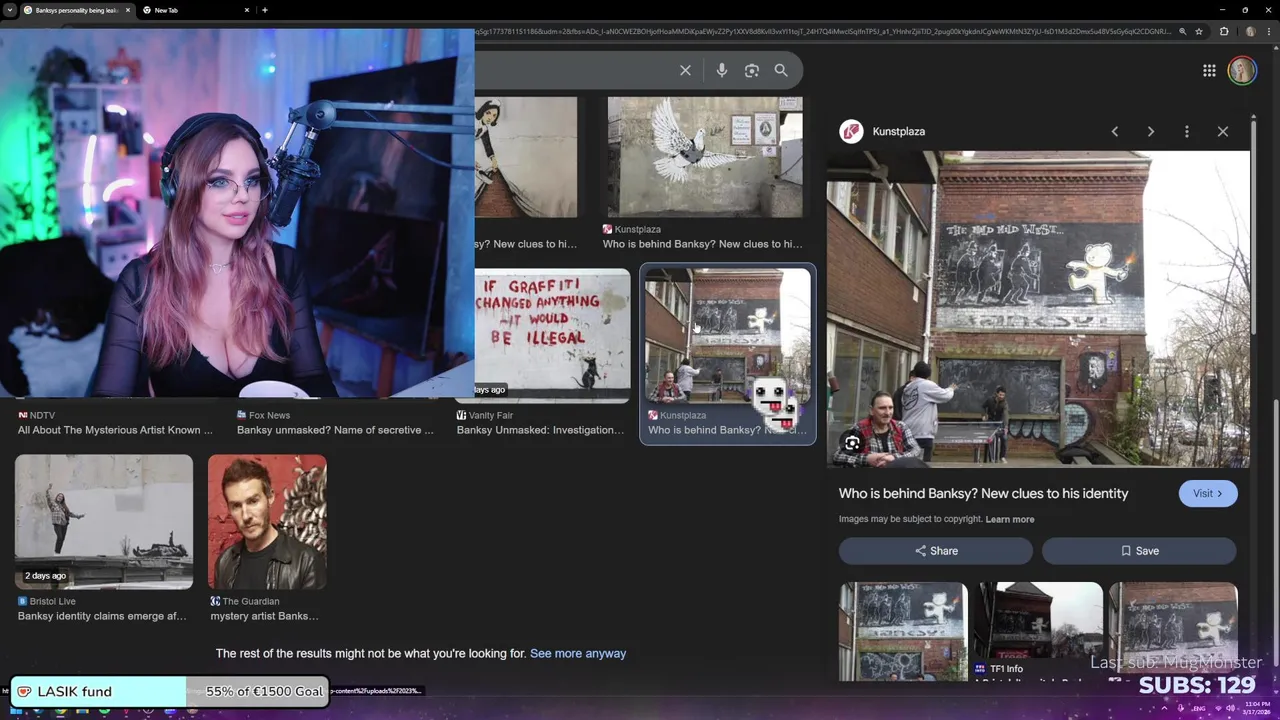
Task: Open the large Banksy mural preview image
Action: coord(1038,309)
